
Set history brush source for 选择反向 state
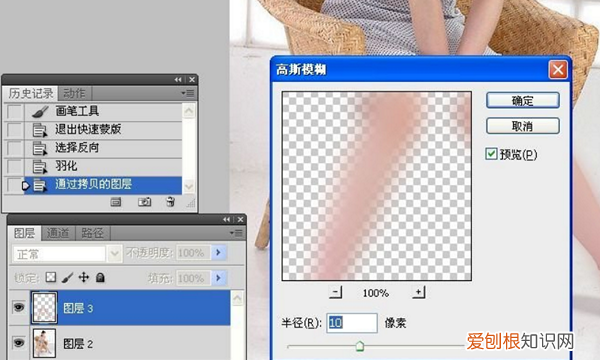[x=15, y=148]
